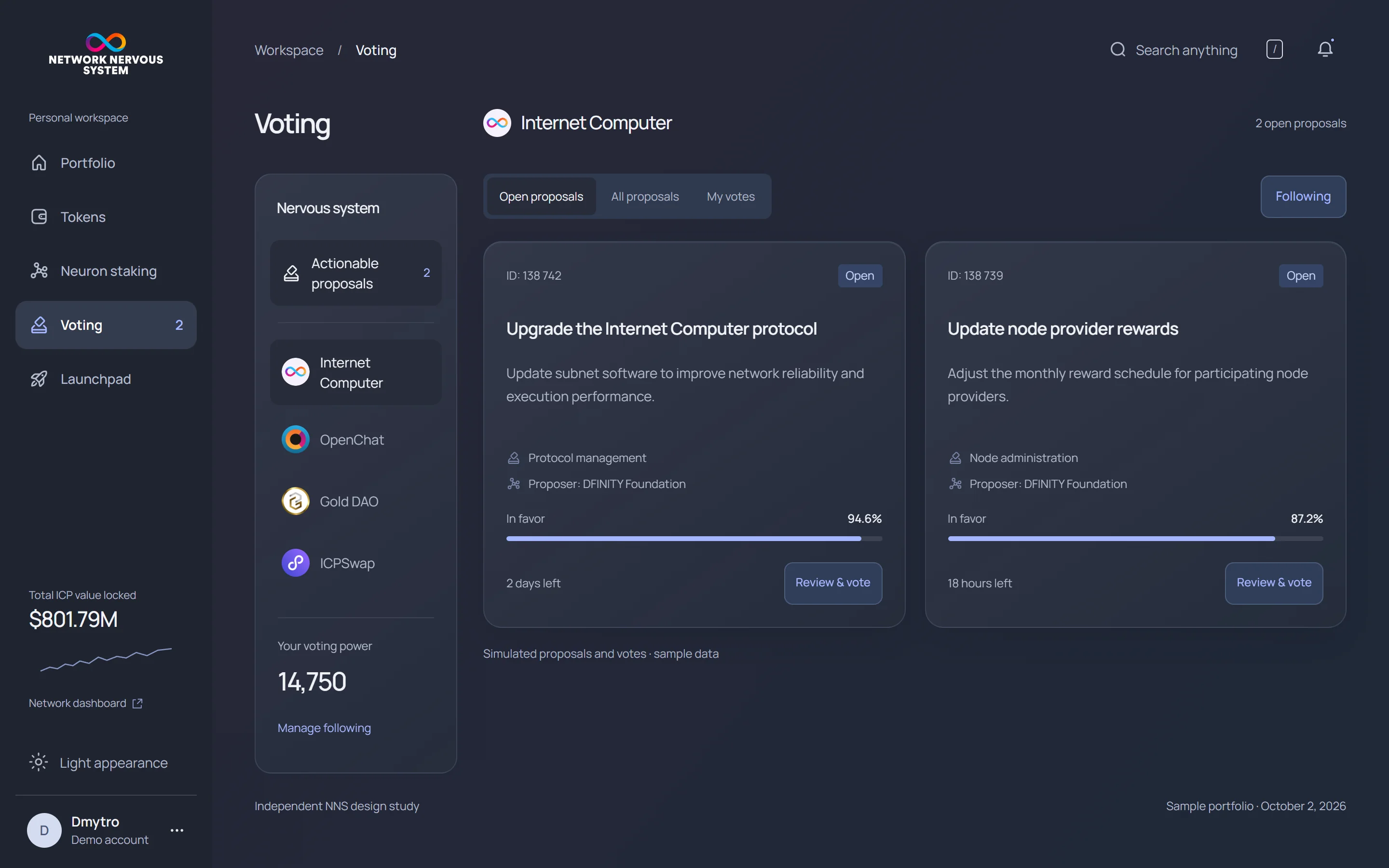Switch to My votes tab
This screenshot has height=868, width=1389.
pyautogui.click(x=731, y=196)
